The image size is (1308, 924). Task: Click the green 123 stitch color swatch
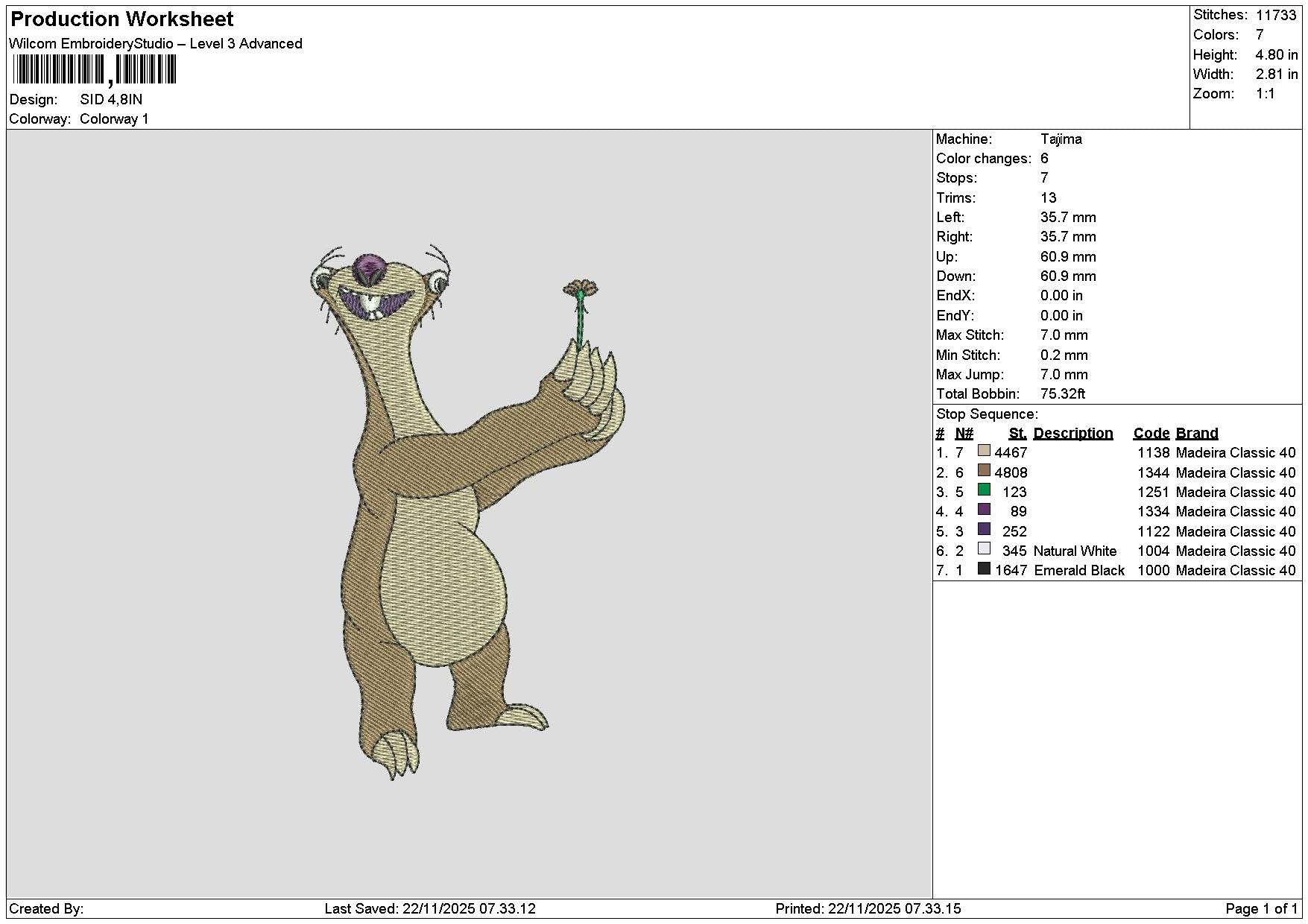[984, 490]
